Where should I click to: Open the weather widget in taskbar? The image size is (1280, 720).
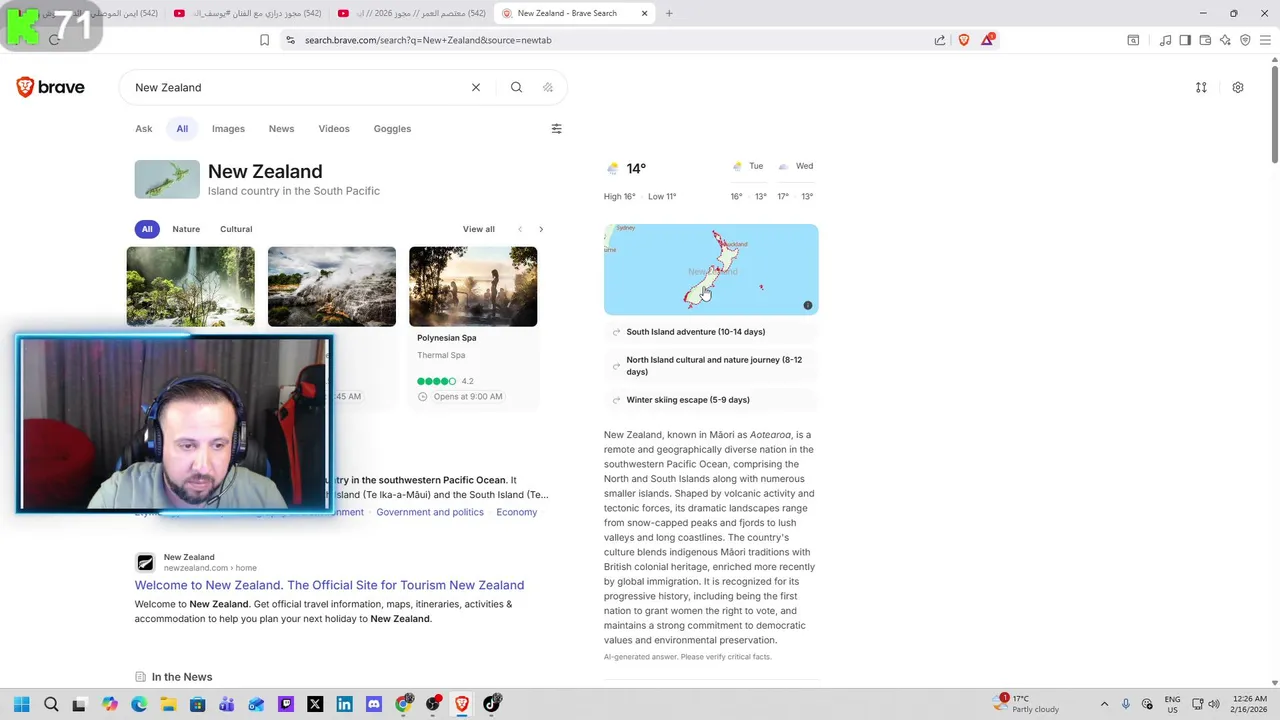tap(1026, 704)
